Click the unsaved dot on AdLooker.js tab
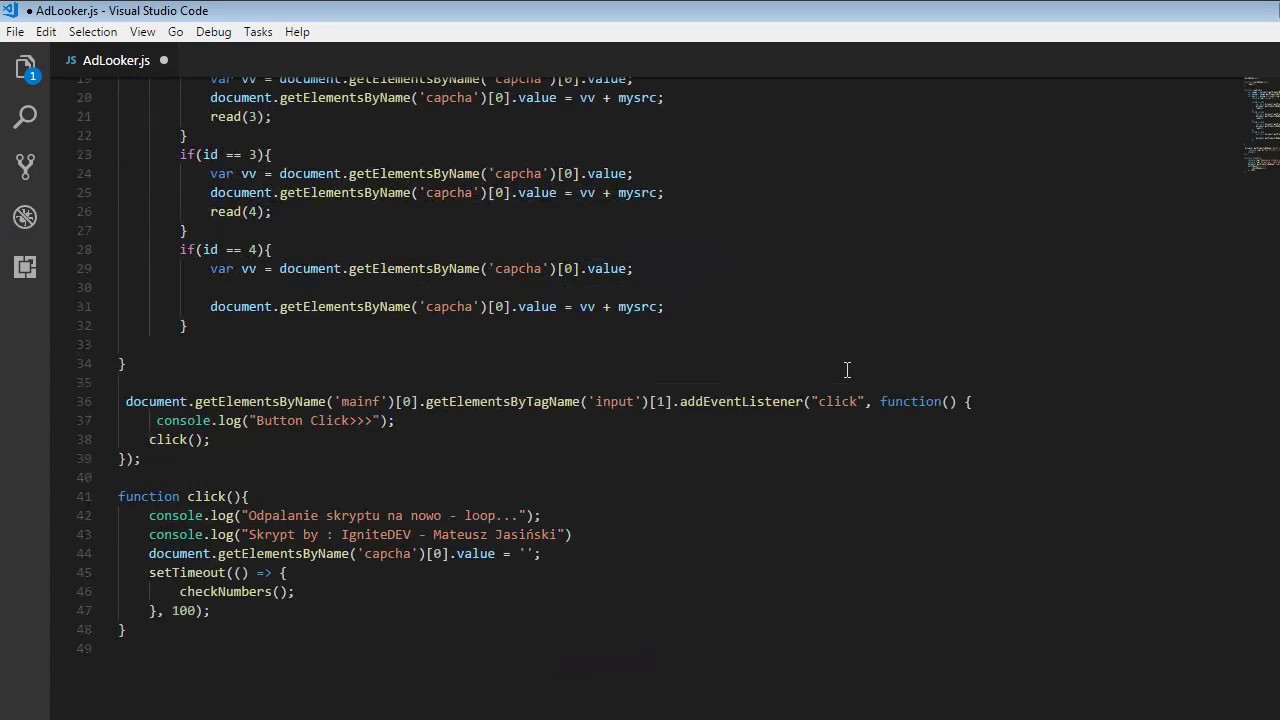1280x720 pixels. 164,60
